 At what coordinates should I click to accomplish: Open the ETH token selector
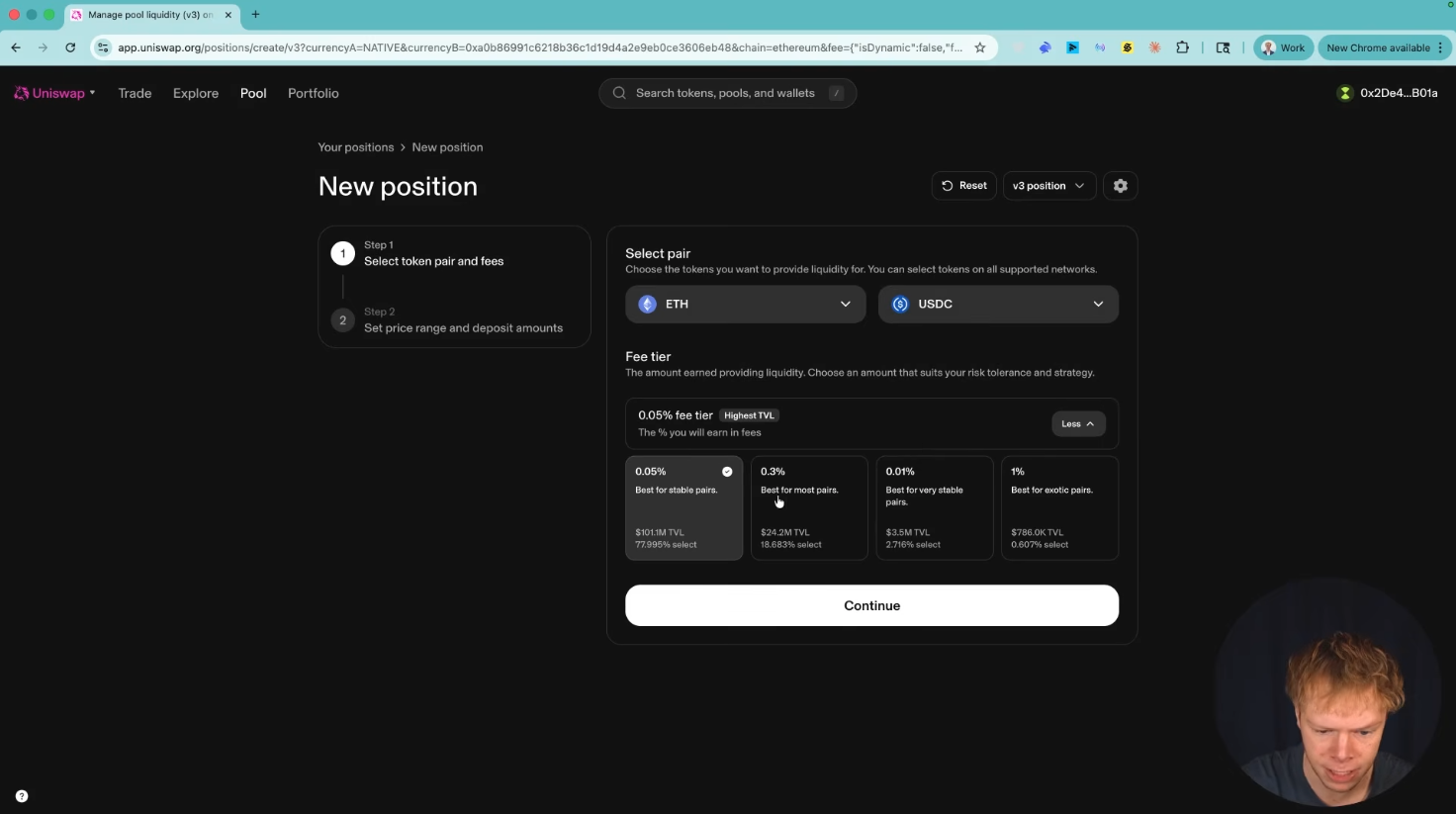coord(746,304)
